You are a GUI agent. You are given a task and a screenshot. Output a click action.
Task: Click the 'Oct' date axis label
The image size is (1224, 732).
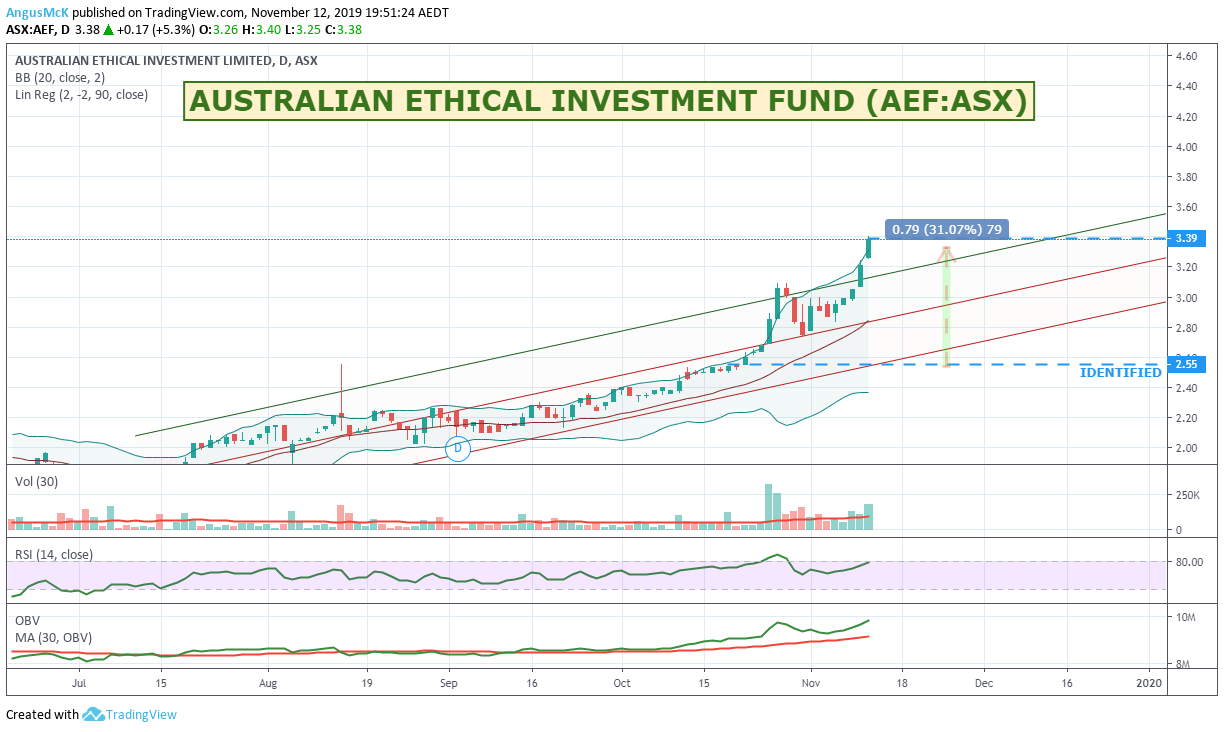(x=621, y=683)
